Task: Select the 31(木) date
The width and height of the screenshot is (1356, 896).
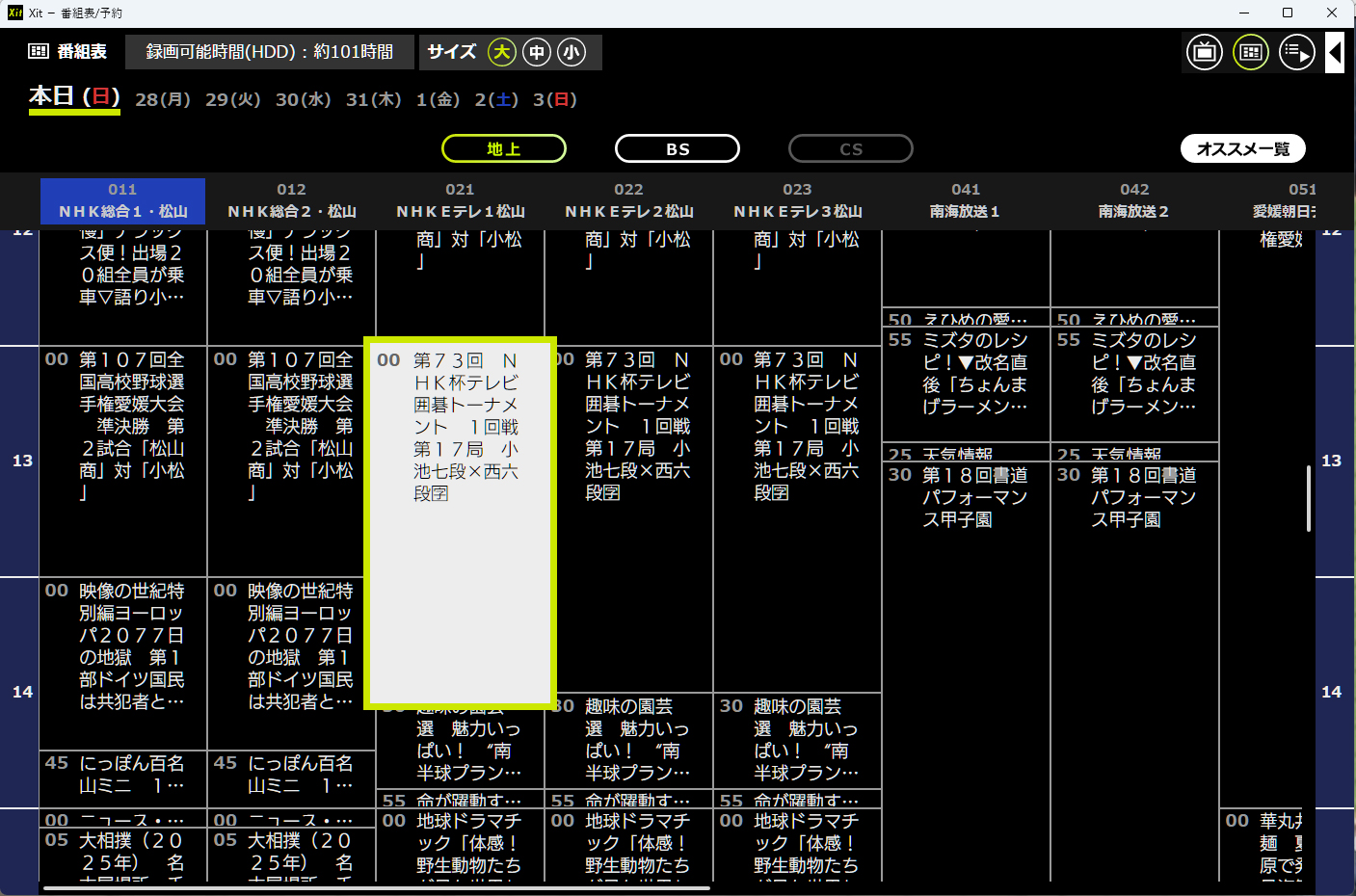Action: (373, 99)
